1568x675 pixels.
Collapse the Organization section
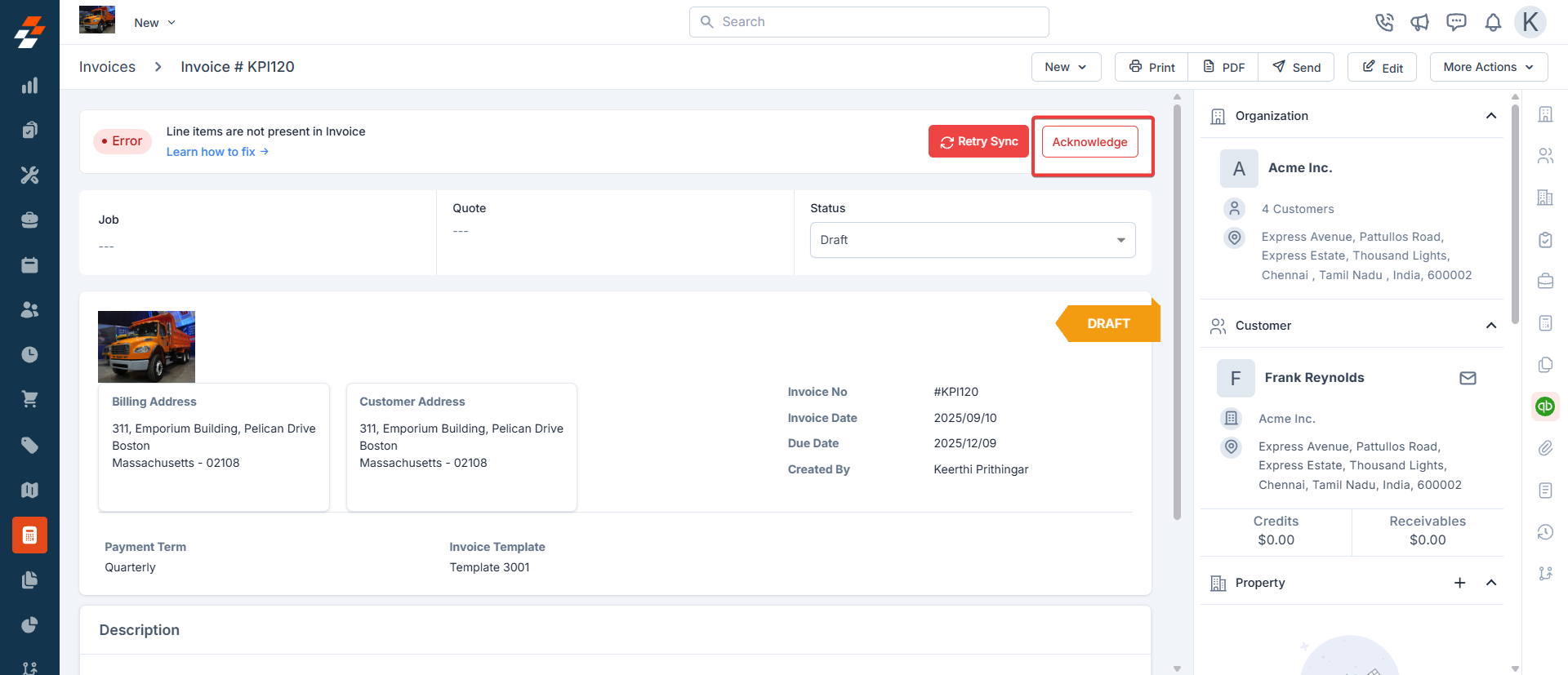[1490, 116]
